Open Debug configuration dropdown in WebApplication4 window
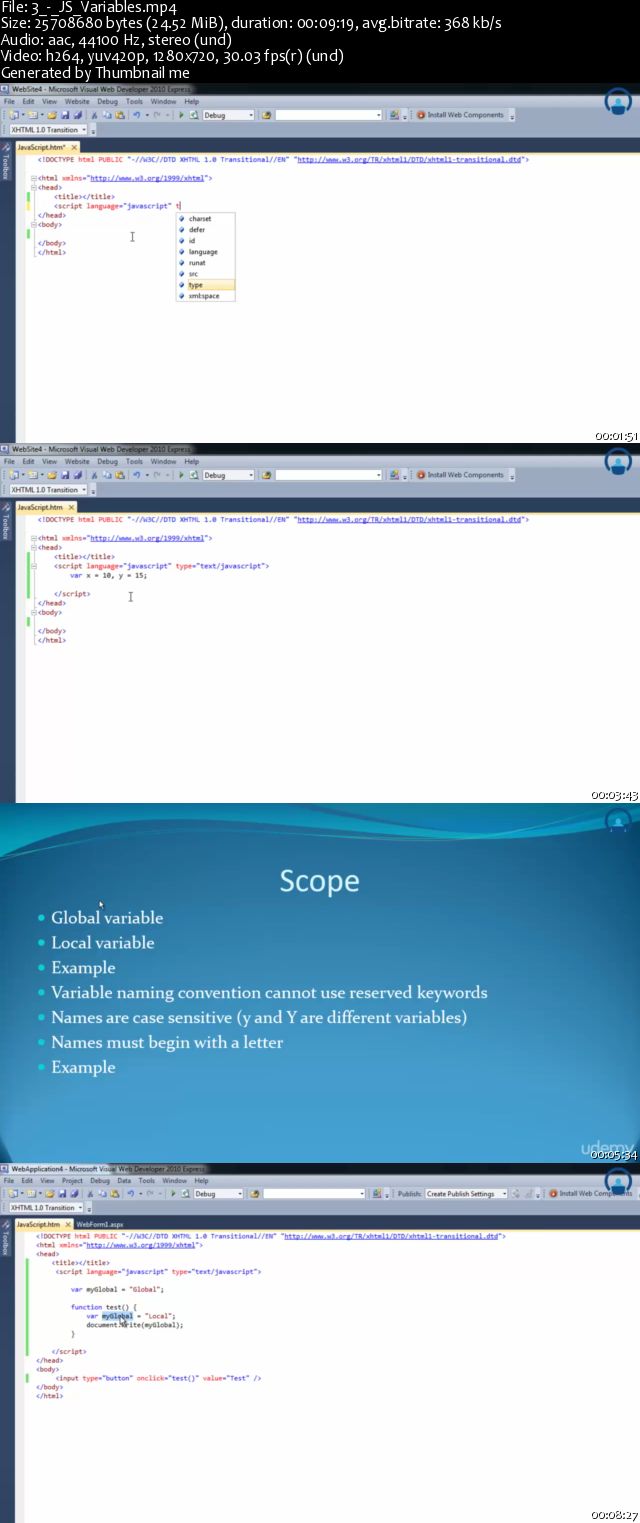The width and height of the screenshot is (640, 1523). [x=219, y=1193]
